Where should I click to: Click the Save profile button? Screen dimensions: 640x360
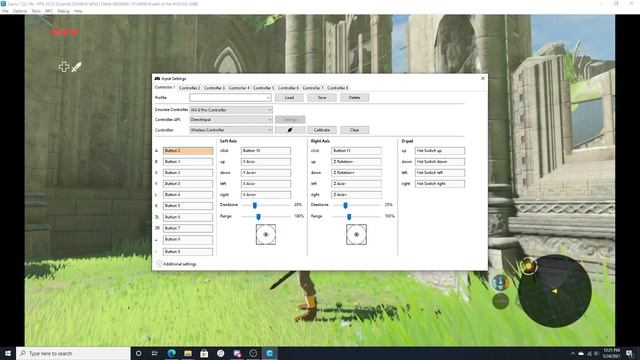pyautogui.click(x=322, y=98)
